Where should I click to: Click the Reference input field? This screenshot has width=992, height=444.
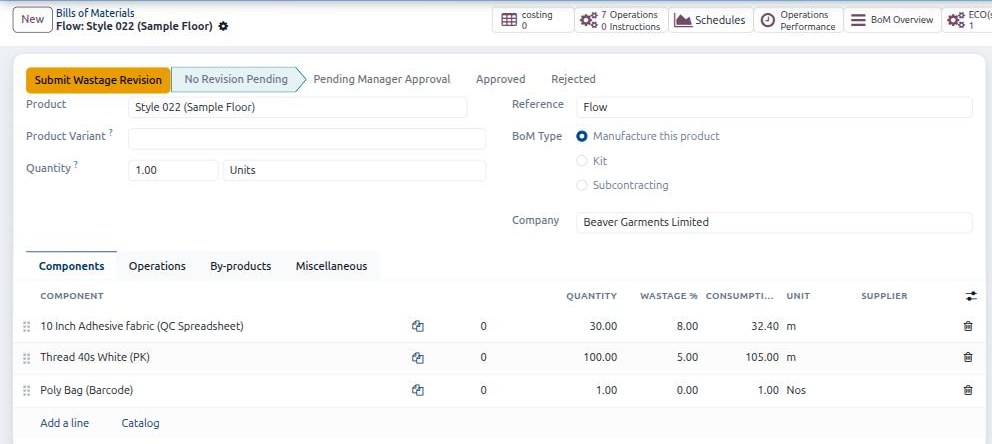(774, 108)
